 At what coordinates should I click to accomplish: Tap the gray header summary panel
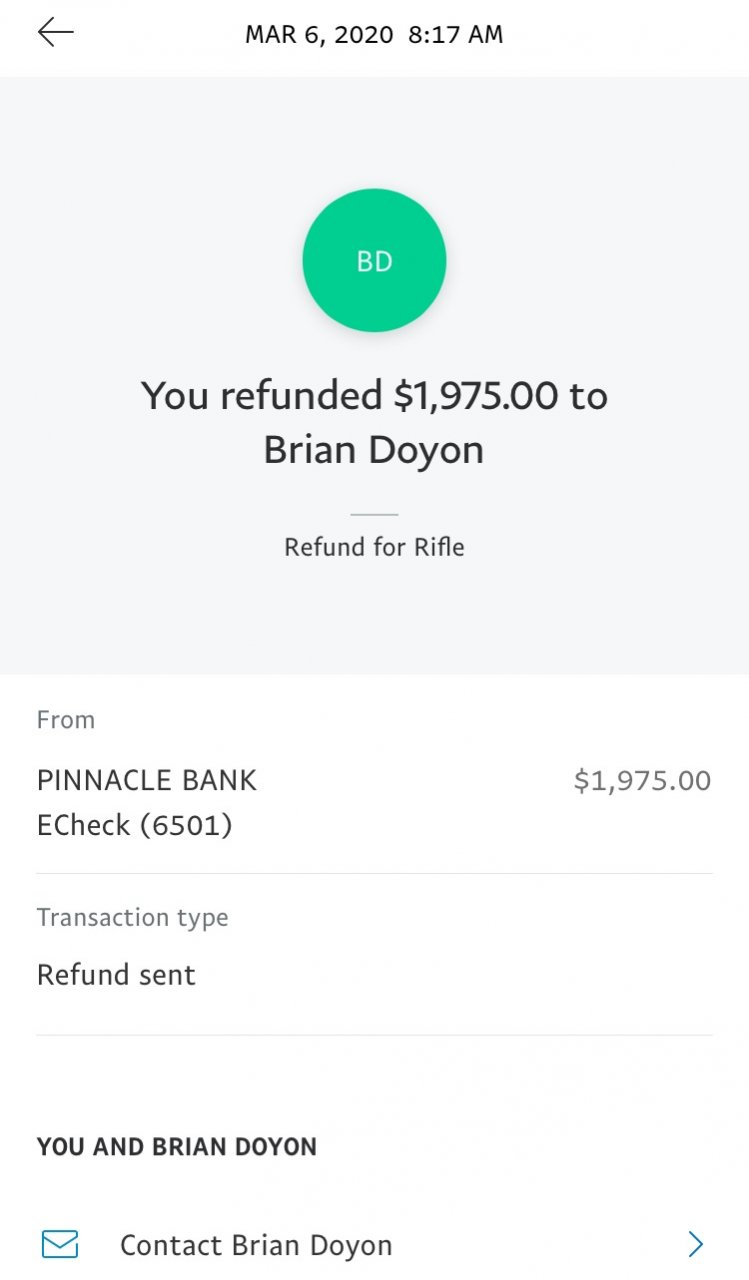(x=374, y=375)
